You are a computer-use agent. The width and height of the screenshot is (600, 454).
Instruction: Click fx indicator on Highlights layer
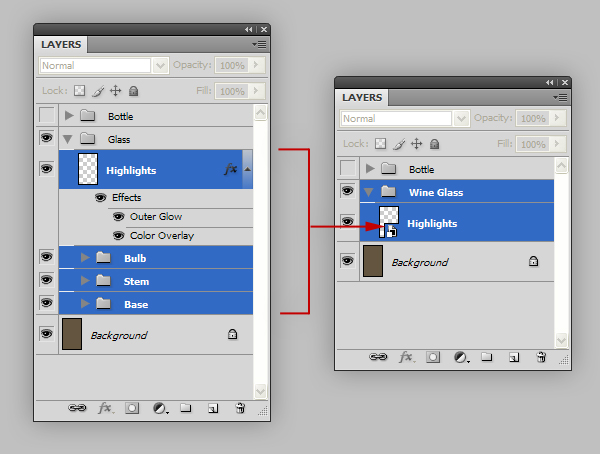click(x=231, y=169)
